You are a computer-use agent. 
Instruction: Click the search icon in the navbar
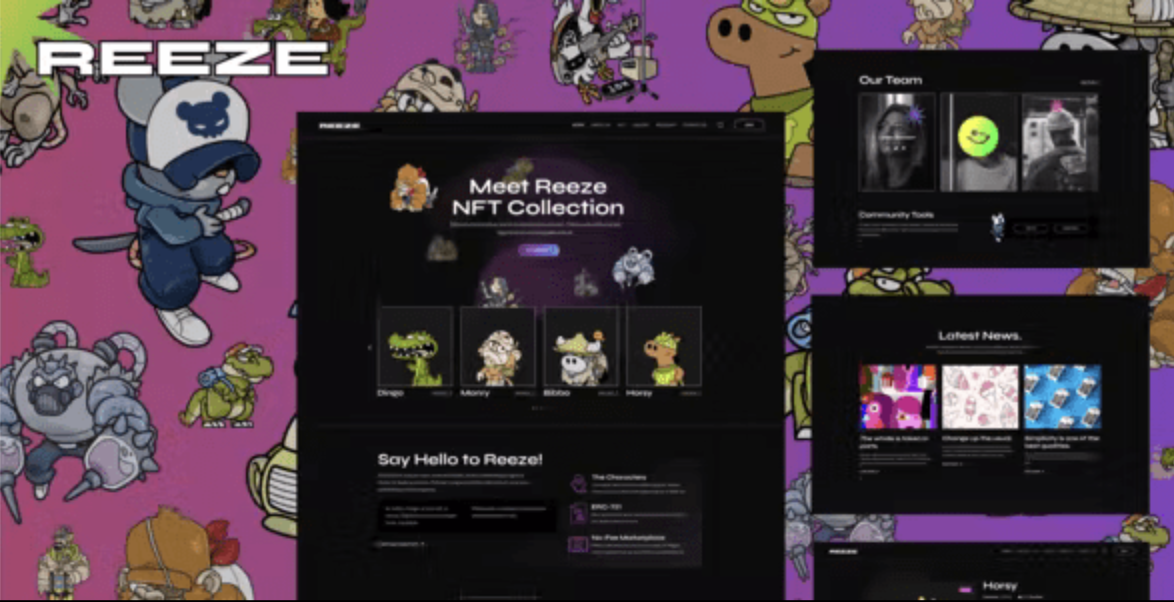tap(720, 125)
